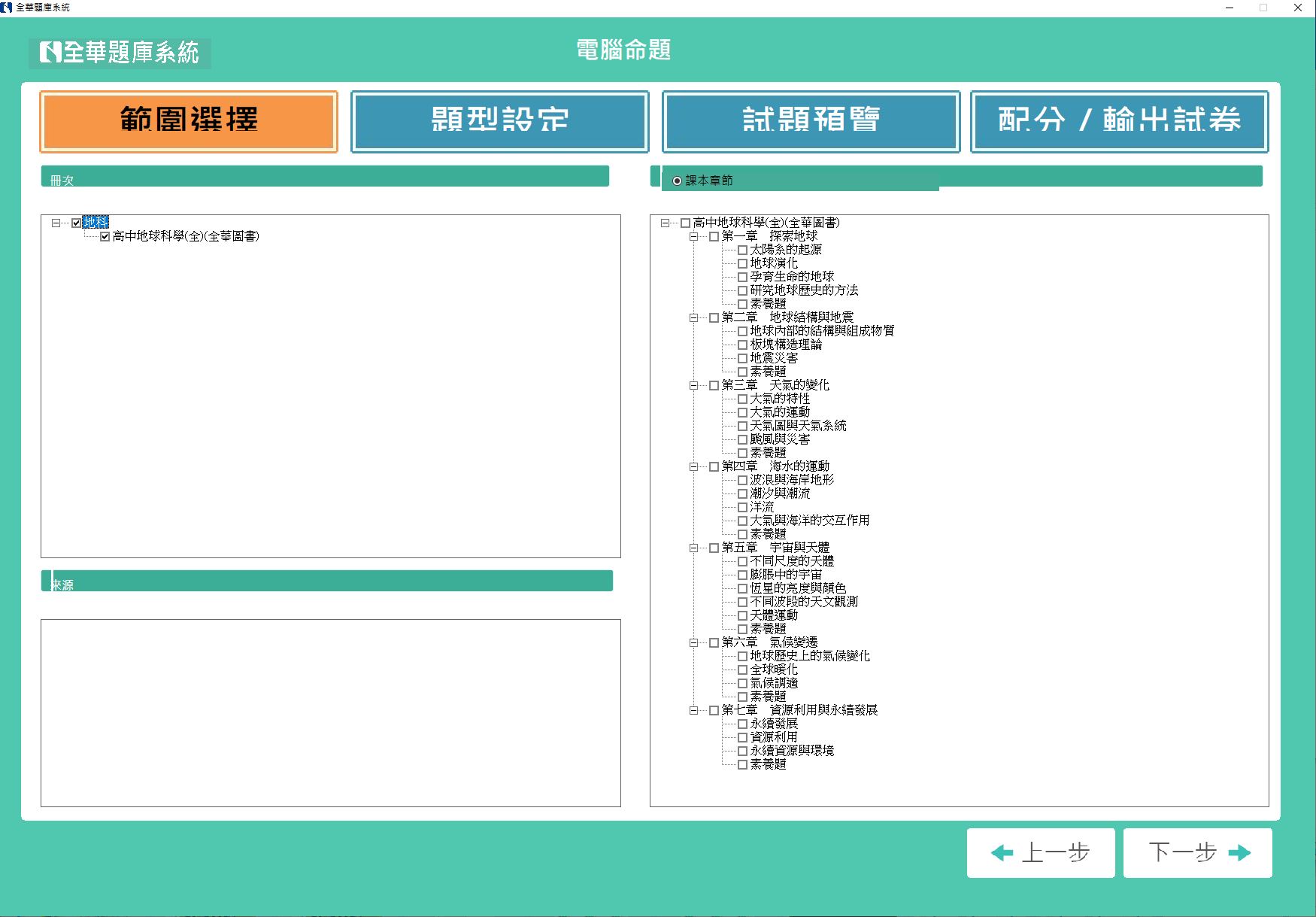Viewport: 1316px width, 917px height.
Task: Check the 膨脹中的宇宙 checkbox
Action: 742,575
